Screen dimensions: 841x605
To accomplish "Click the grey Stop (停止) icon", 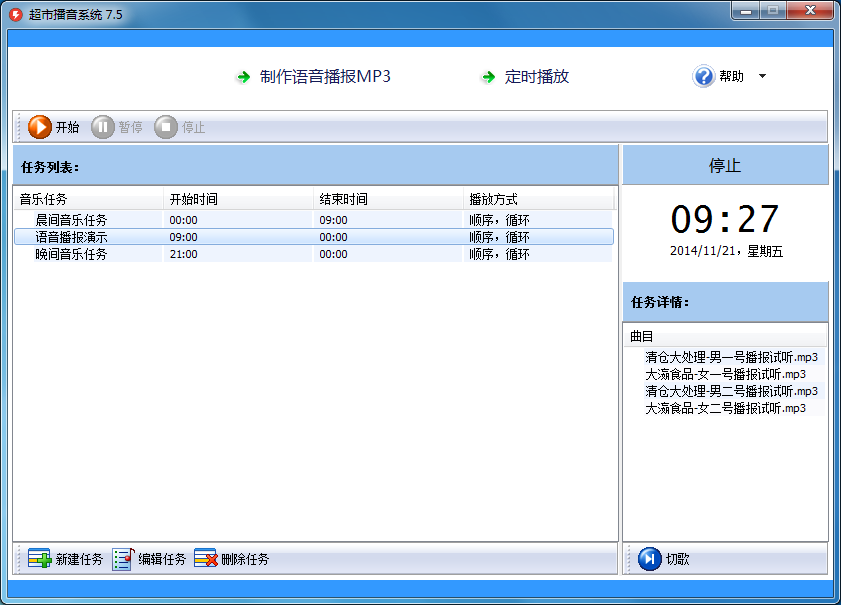I will (166, 127).
